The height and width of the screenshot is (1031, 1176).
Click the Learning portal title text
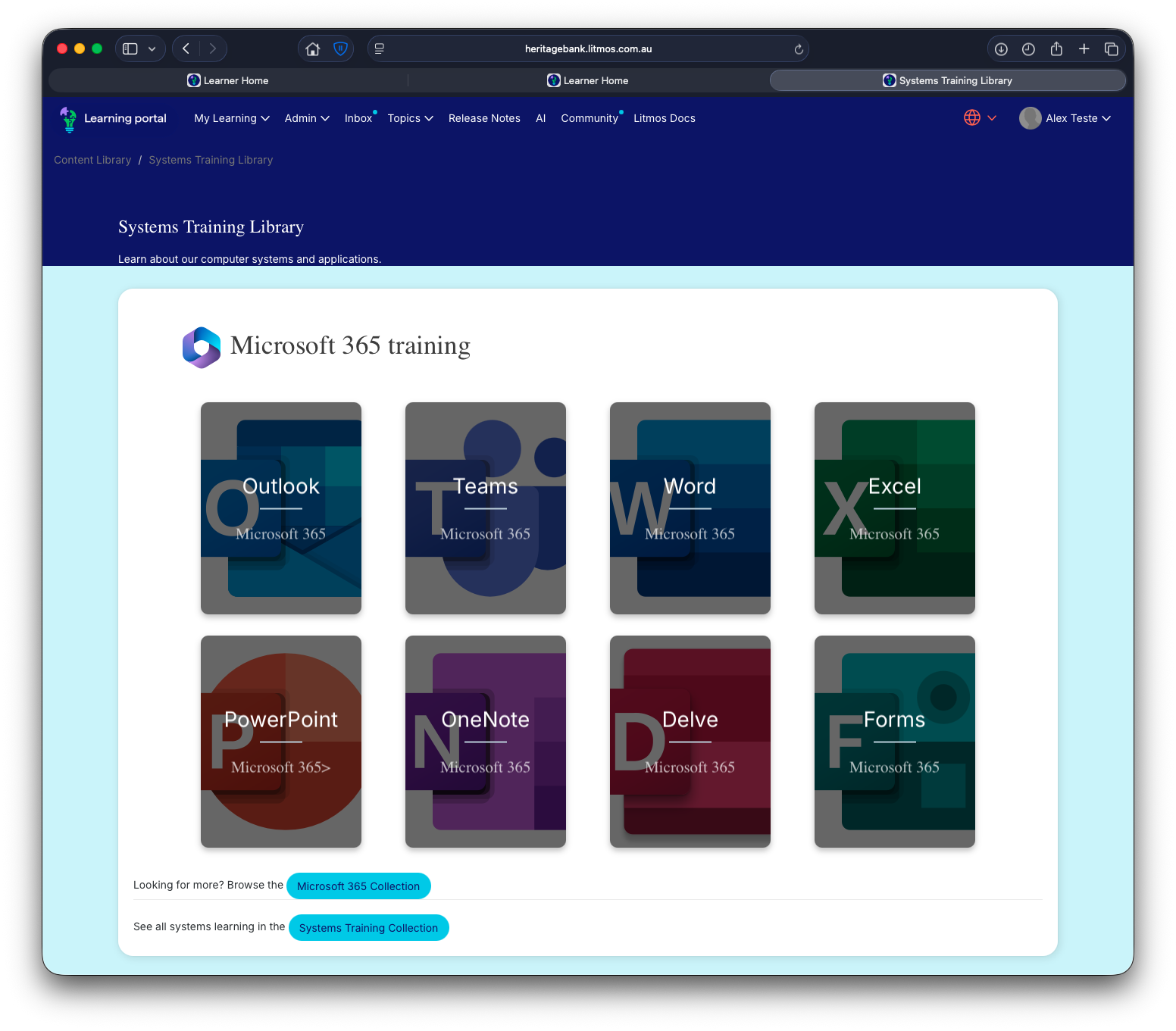click(x=125, y=118)
